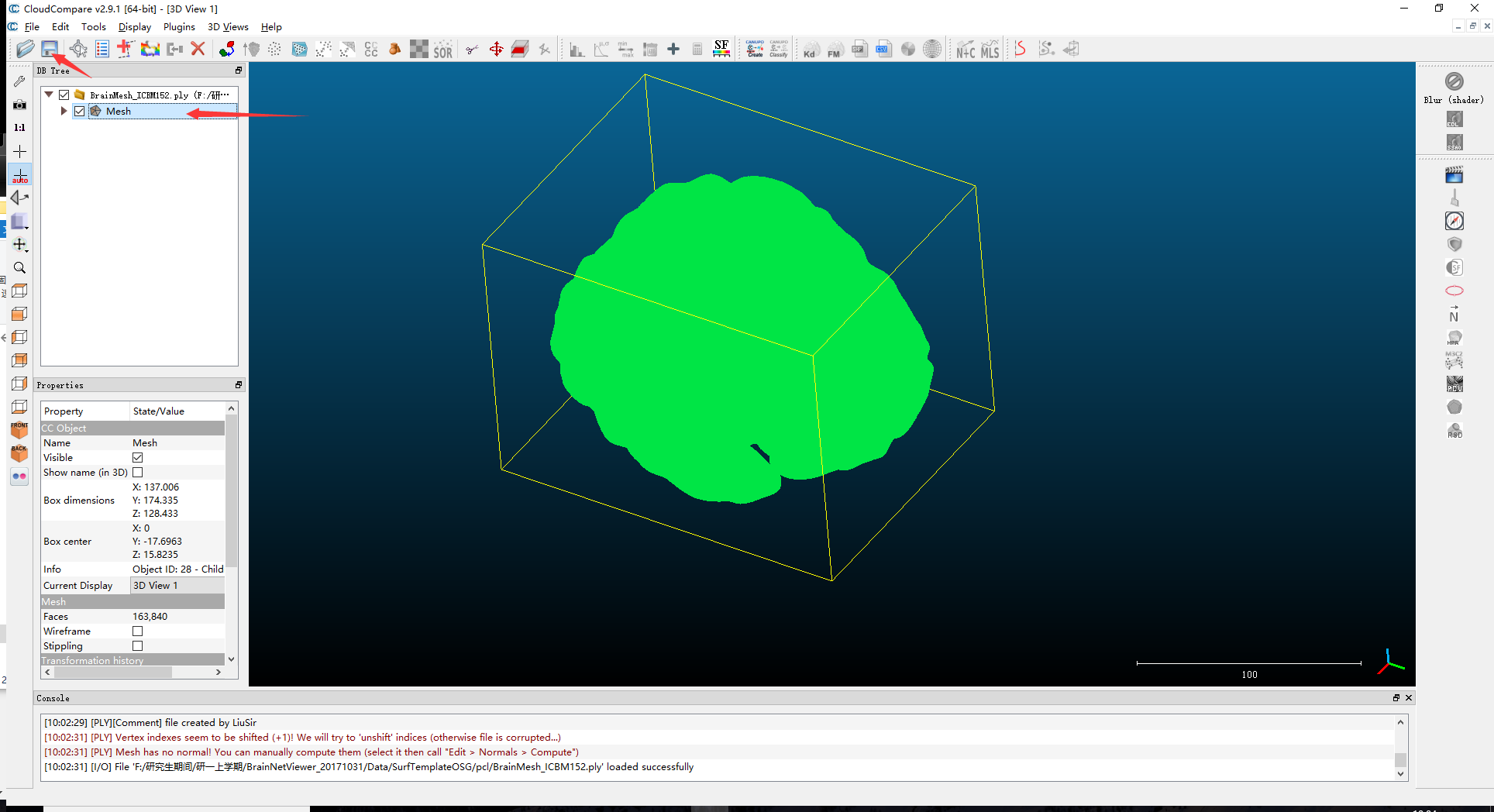The width and height of the screenshot is (1494, 812).
Task: Toggle the Visible property checkbox
Action: [138, 457]
